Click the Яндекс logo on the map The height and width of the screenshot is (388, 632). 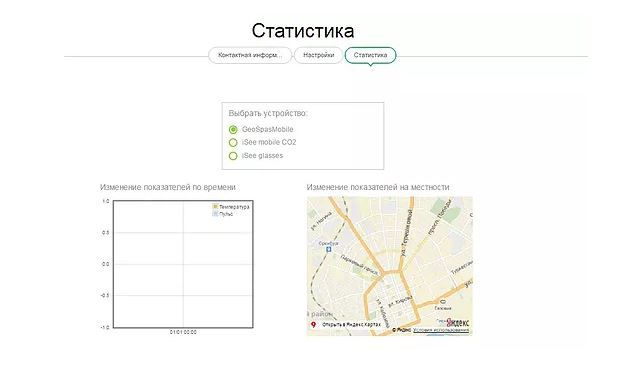coord(458,322)
